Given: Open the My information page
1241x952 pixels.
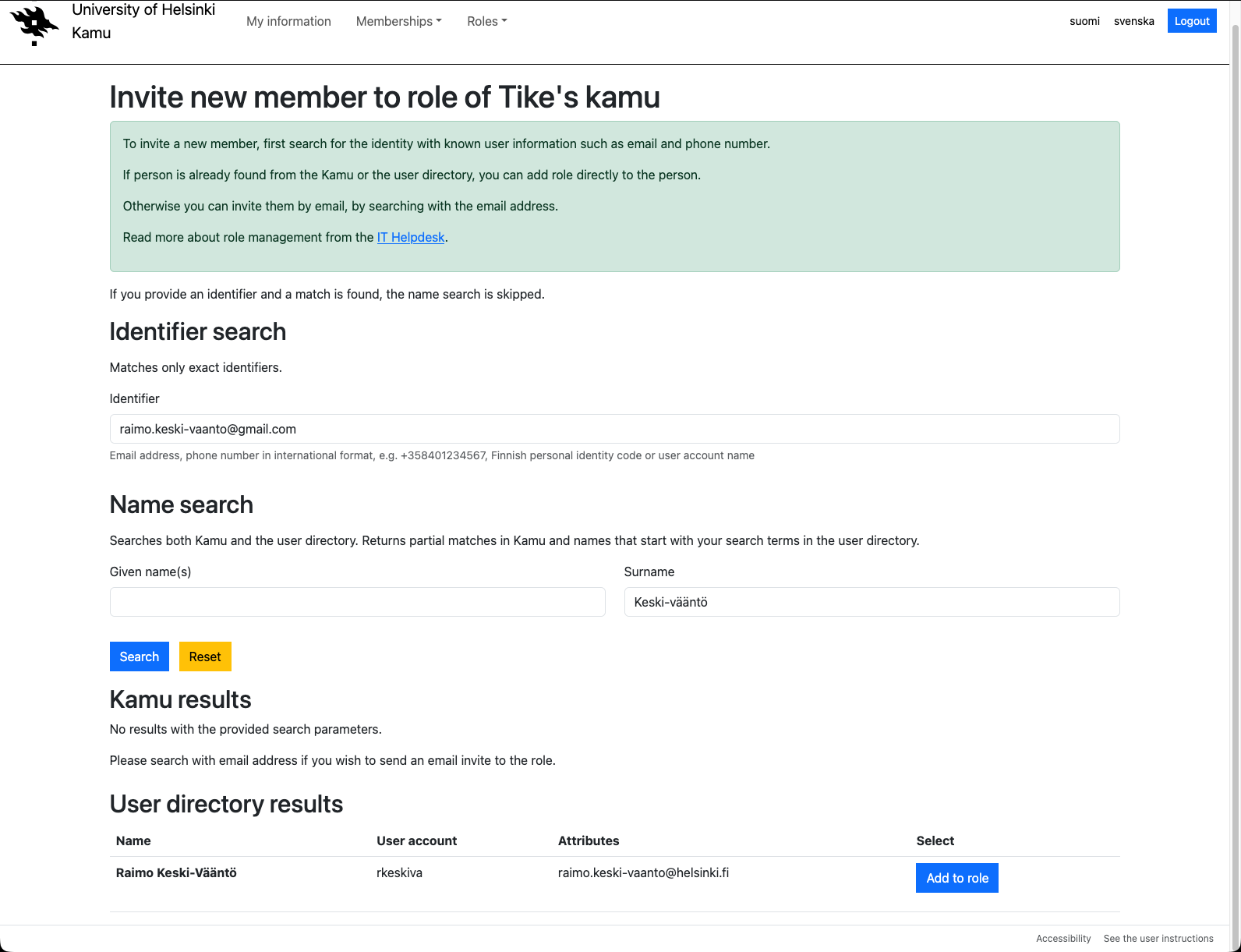Looking at the screenshot, I should pos(288,21).
